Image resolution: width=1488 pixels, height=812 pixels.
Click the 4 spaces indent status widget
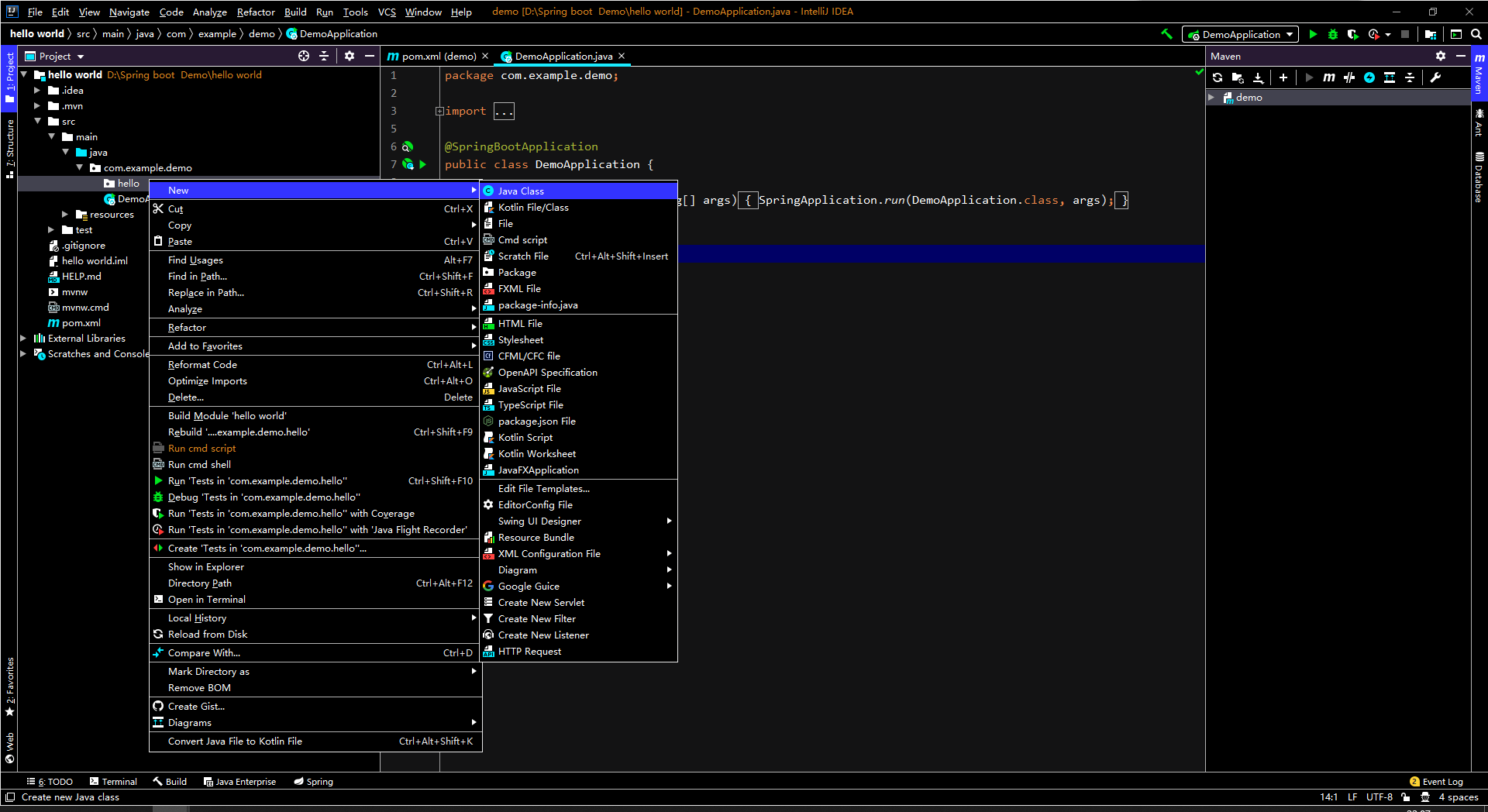click(1458, 797)
